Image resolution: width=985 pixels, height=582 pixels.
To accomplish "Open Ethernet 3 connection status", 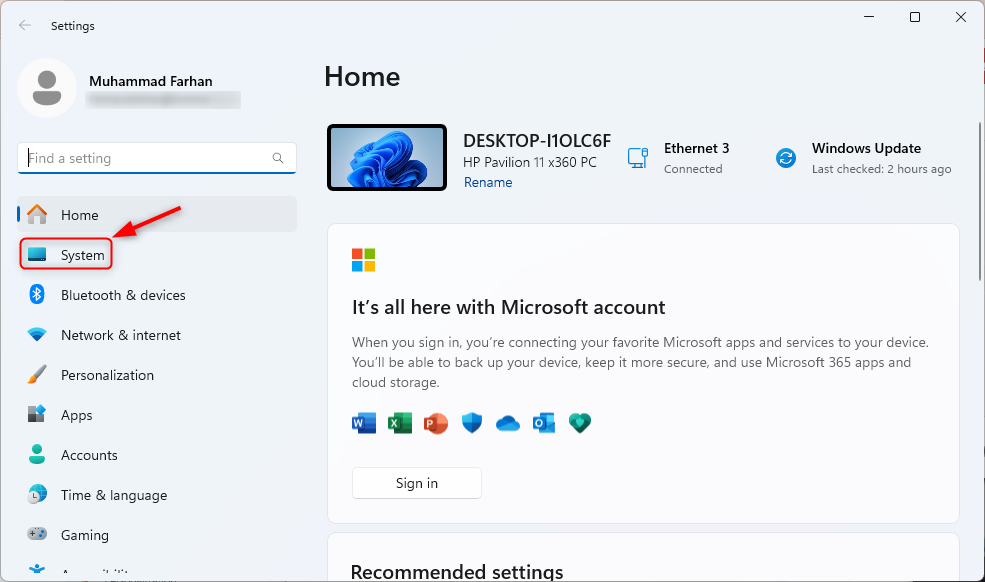I will (679, 158).
